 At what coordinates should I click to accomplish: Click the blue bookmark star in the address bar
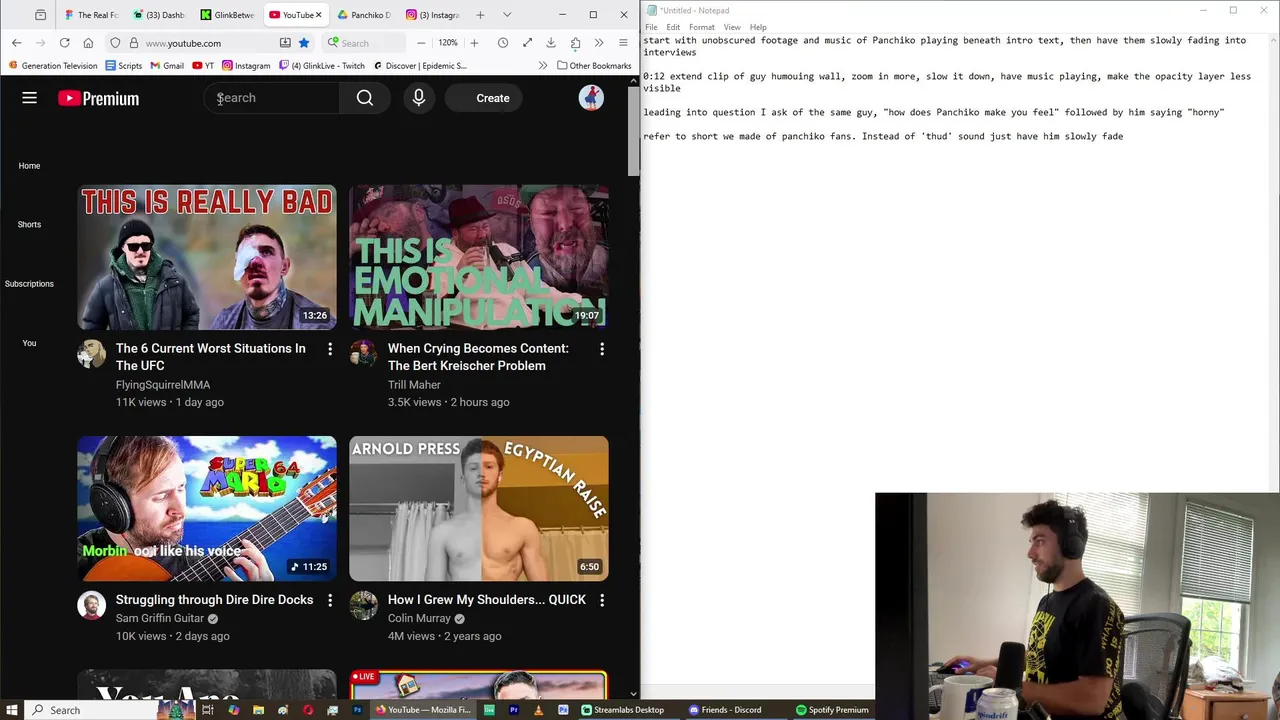point(304,43)
